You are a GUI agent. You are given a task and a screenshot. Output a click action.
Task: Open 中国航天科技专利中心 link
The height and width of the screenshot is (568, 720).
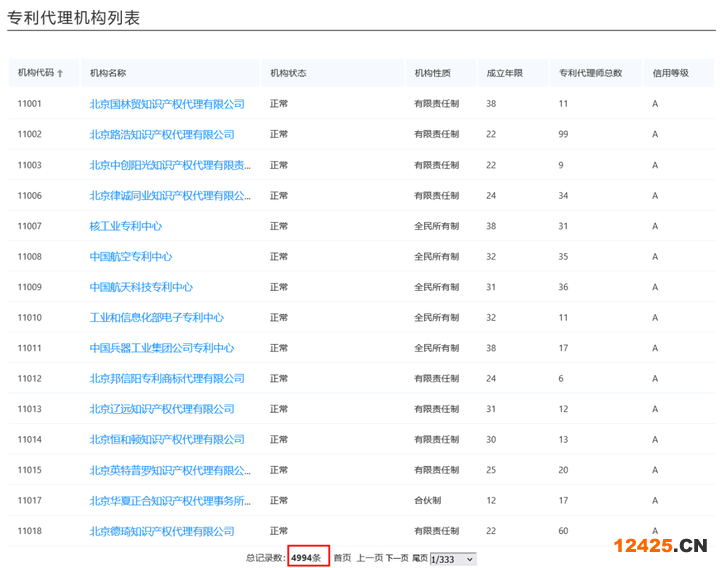[141, 287]
